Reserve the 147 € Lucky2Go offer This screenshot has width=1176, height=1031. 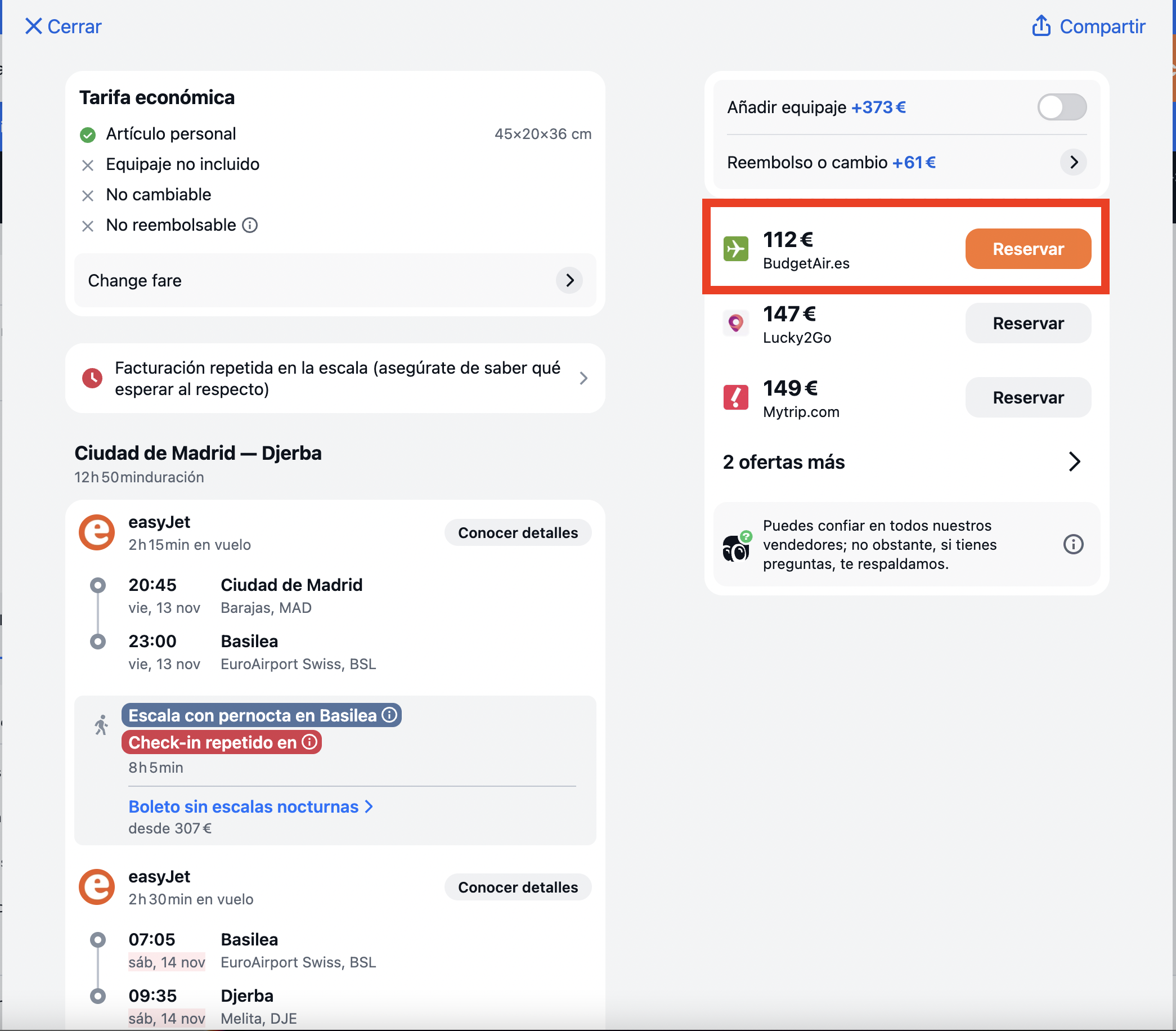(1027, 323)
